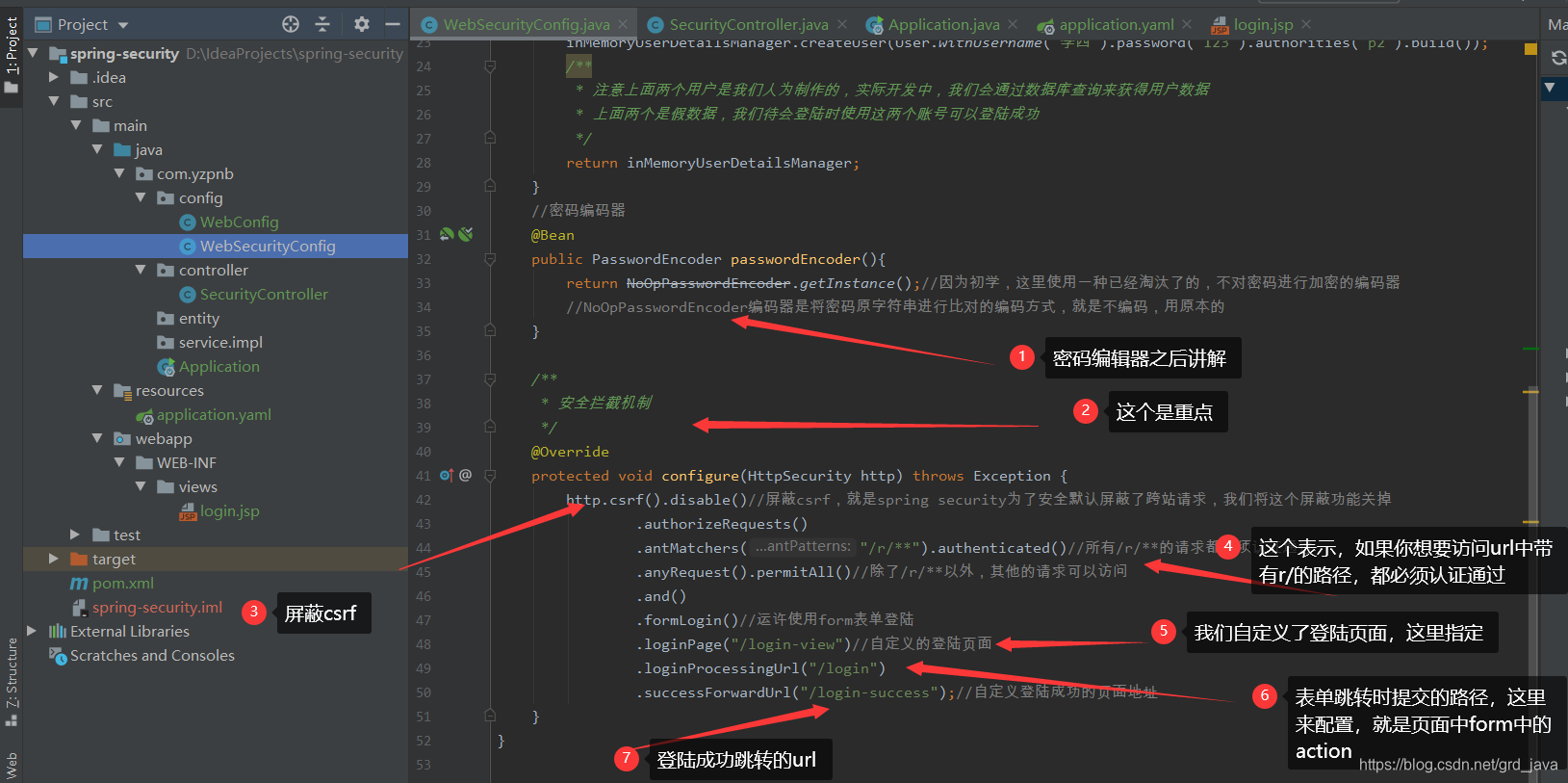Toggle code fold marker on line 32
1568x783 pixels.
point(490,259)
